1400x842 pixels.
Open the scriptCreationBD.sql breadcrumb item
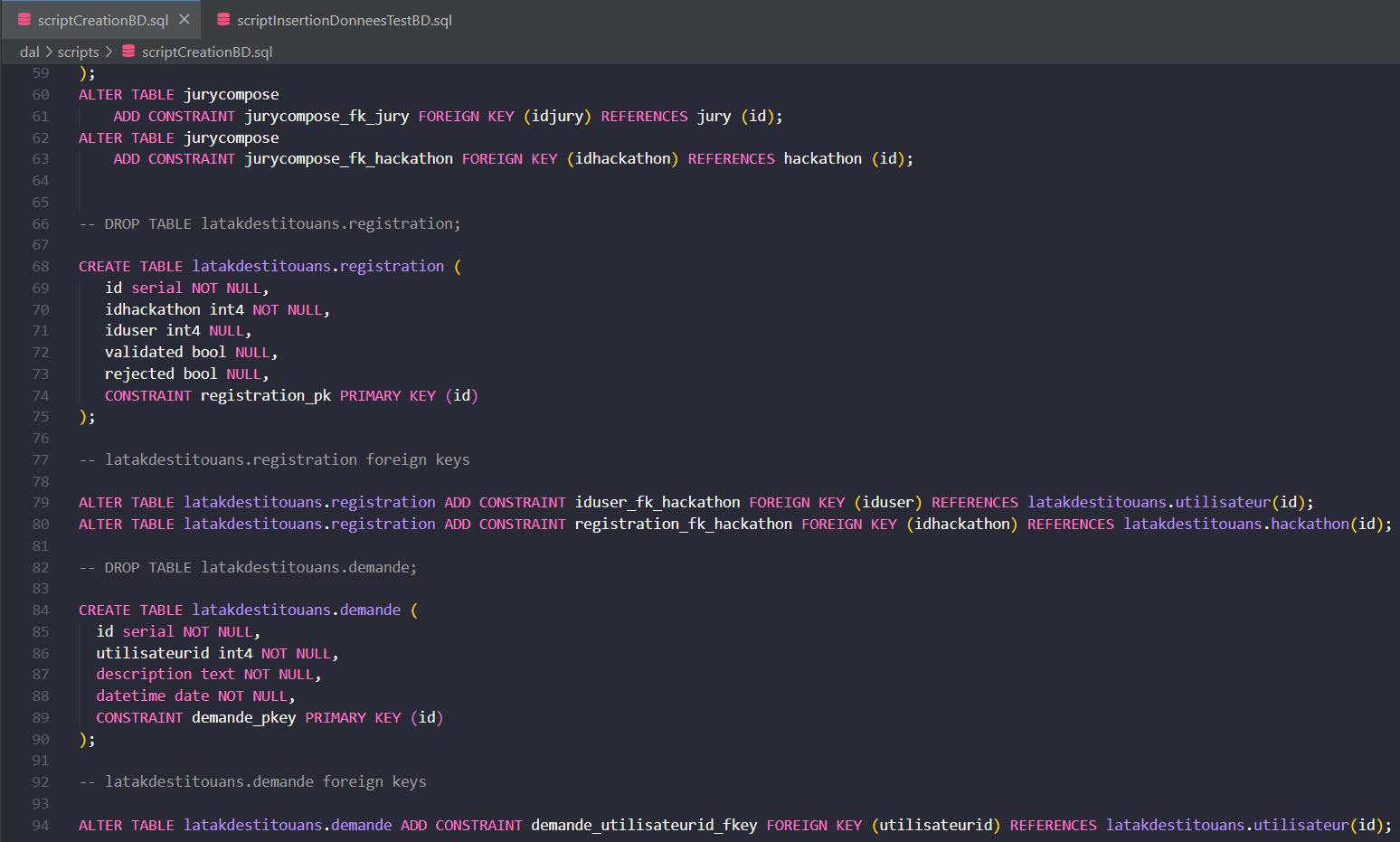point(206,52)
